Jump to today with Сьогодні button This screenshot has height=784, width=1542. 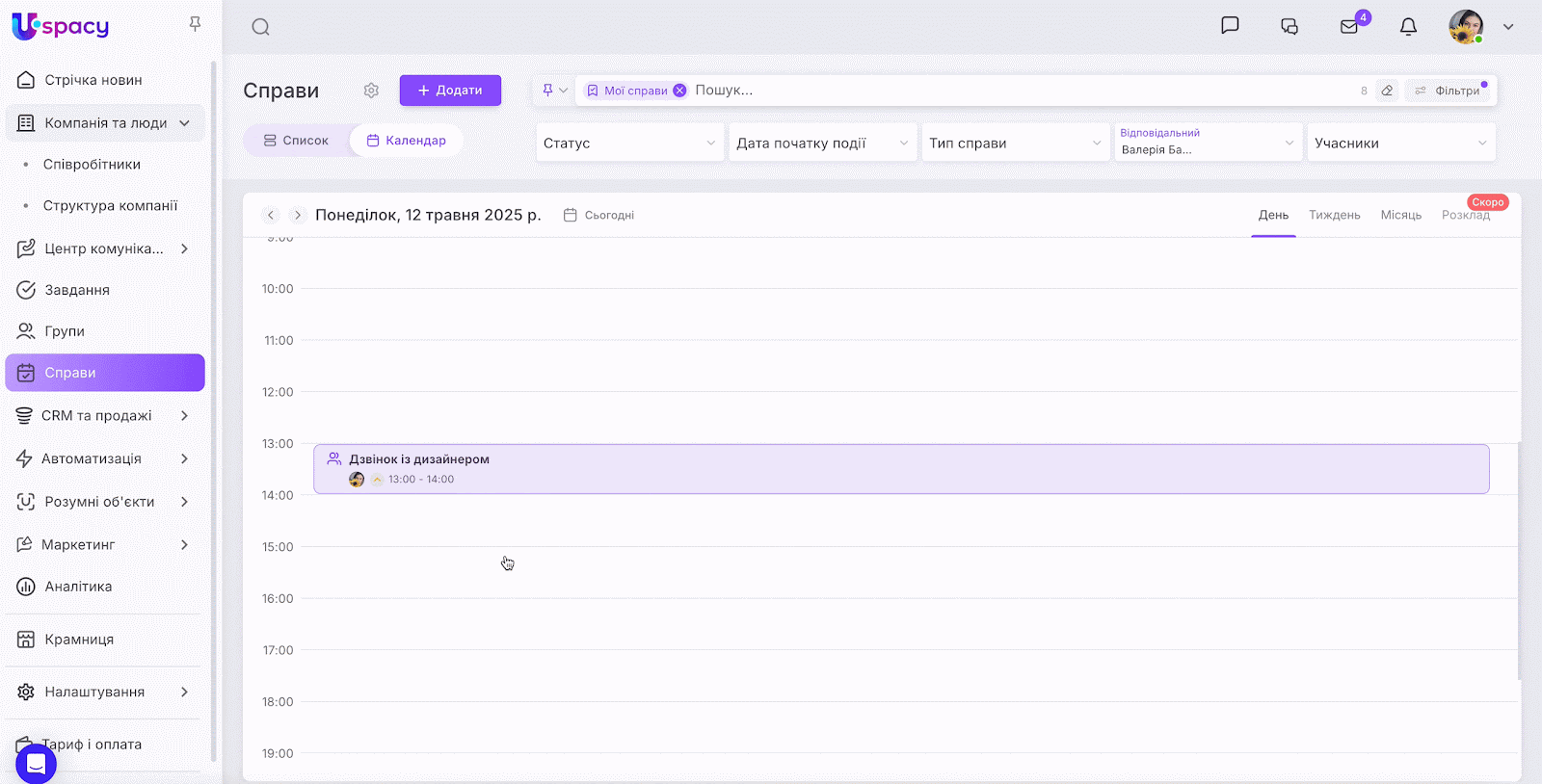[598, 216]
